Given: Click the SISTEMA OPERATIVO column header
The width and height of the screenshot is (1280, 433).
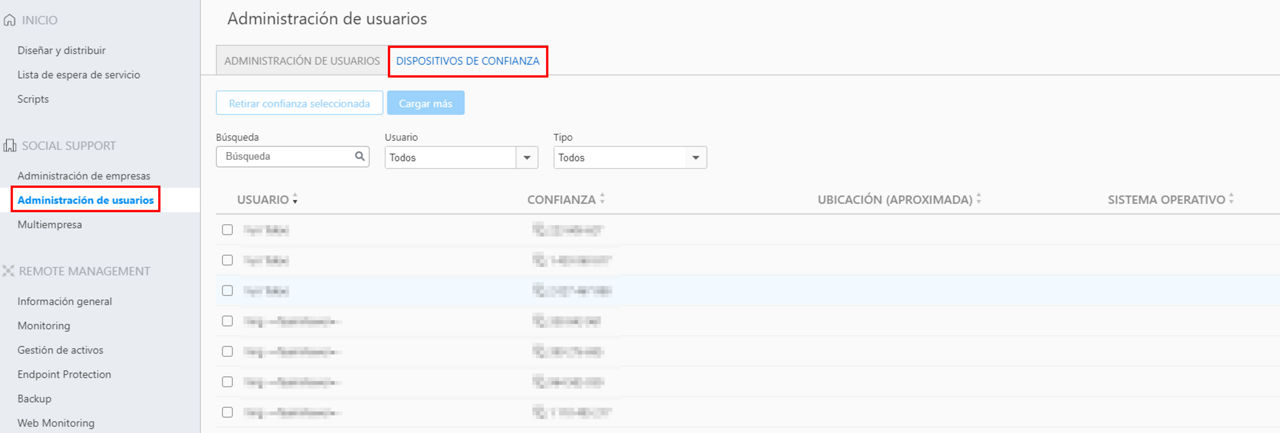Looking at the screenshot, I should coord(1166,200).
